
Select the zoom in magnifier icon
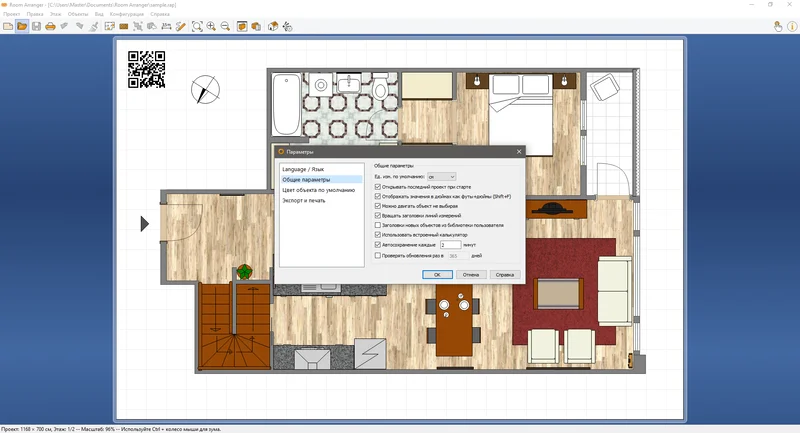coord(211,26)
